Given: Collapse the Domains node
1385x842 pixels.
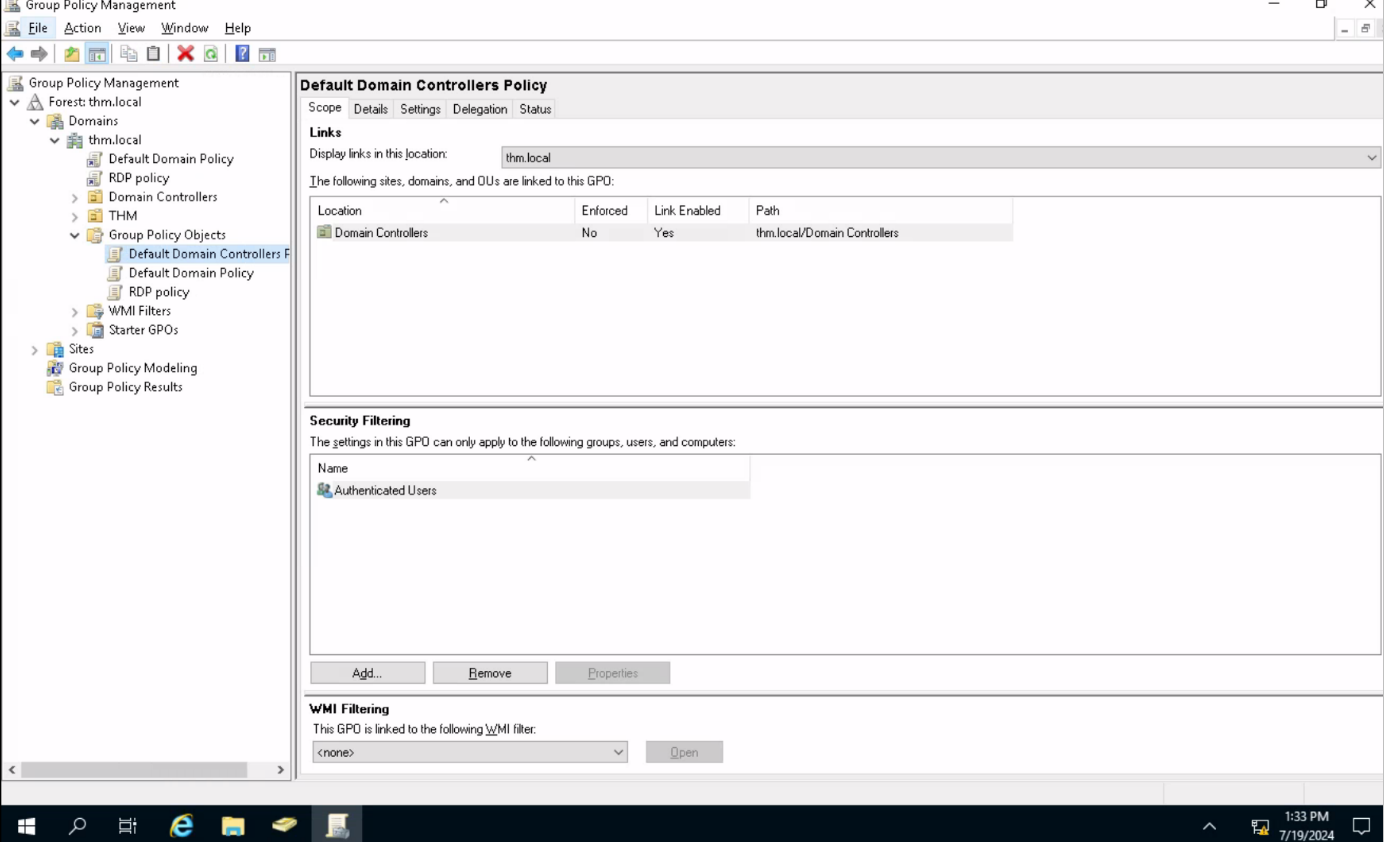Looking at the screenshot, I should pos(35,121).
